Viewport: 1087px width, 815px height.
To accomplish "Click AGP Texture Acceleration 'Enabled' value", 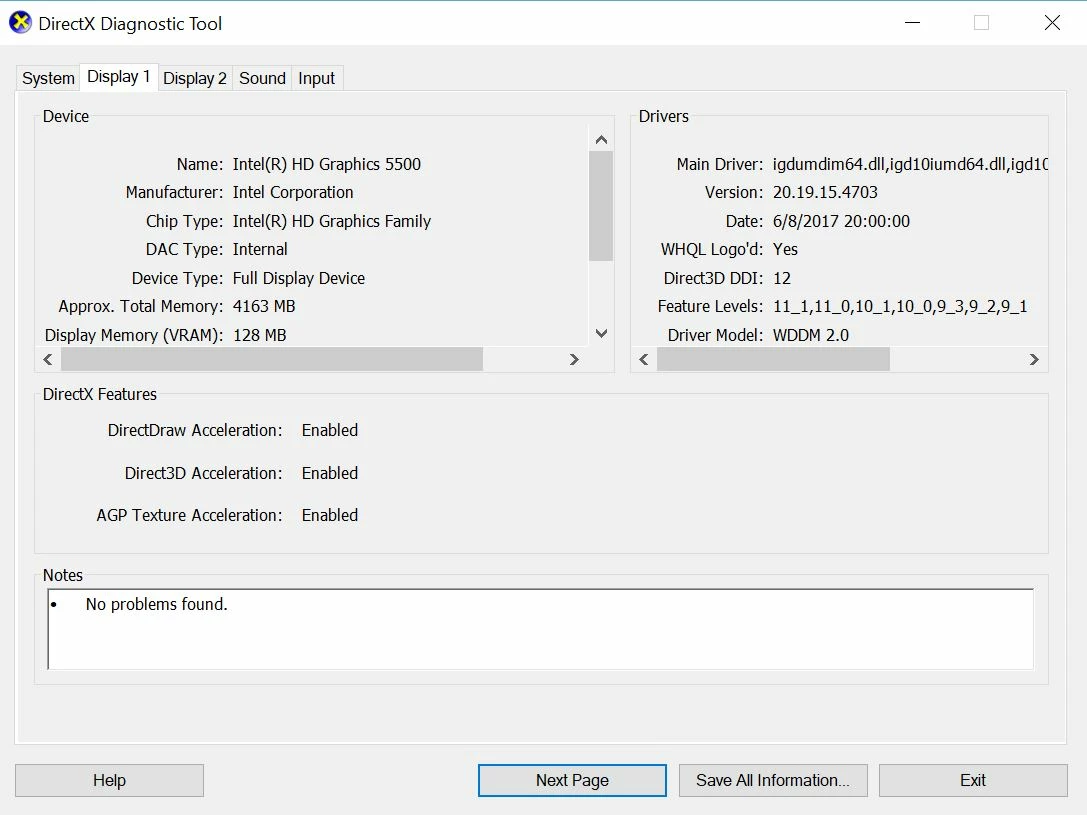I will [x=330, y=516].
